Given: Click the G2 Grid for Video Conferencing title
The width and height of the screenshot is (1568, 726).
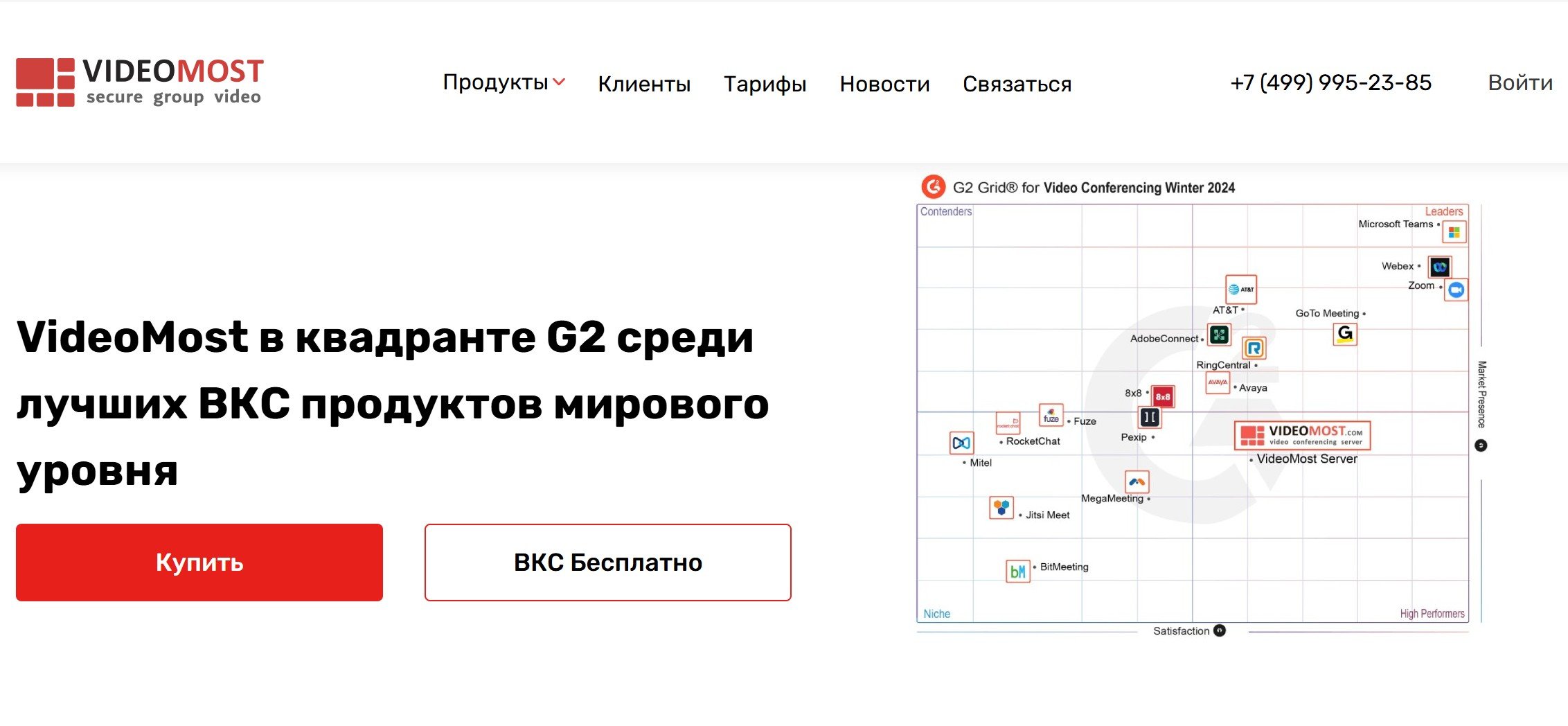Looking at the screenshot, I should (x=1094, y=188).
